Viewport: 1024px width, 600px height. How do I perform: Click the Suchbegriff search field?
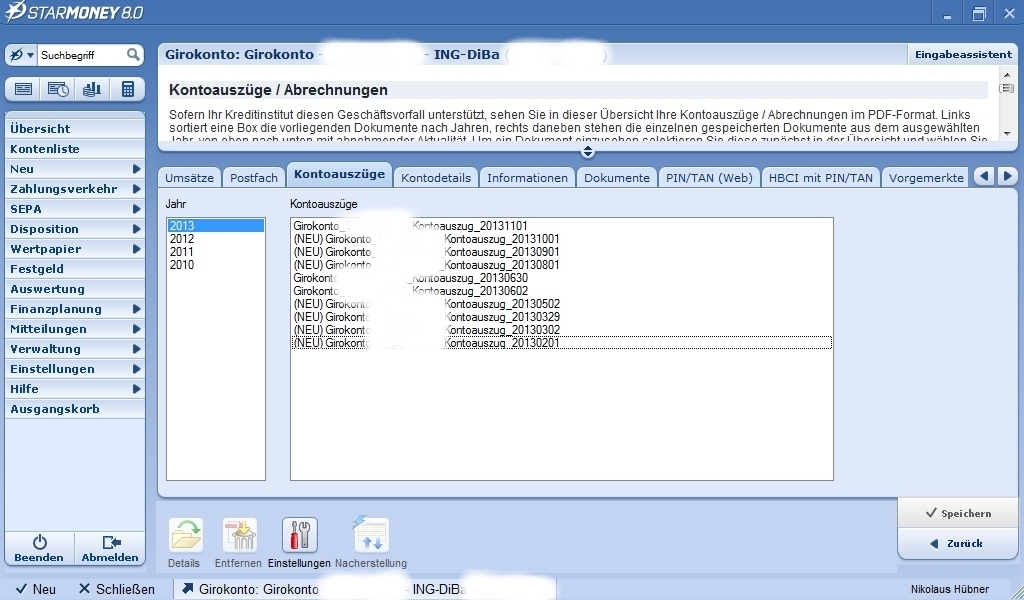click(82, 55)
